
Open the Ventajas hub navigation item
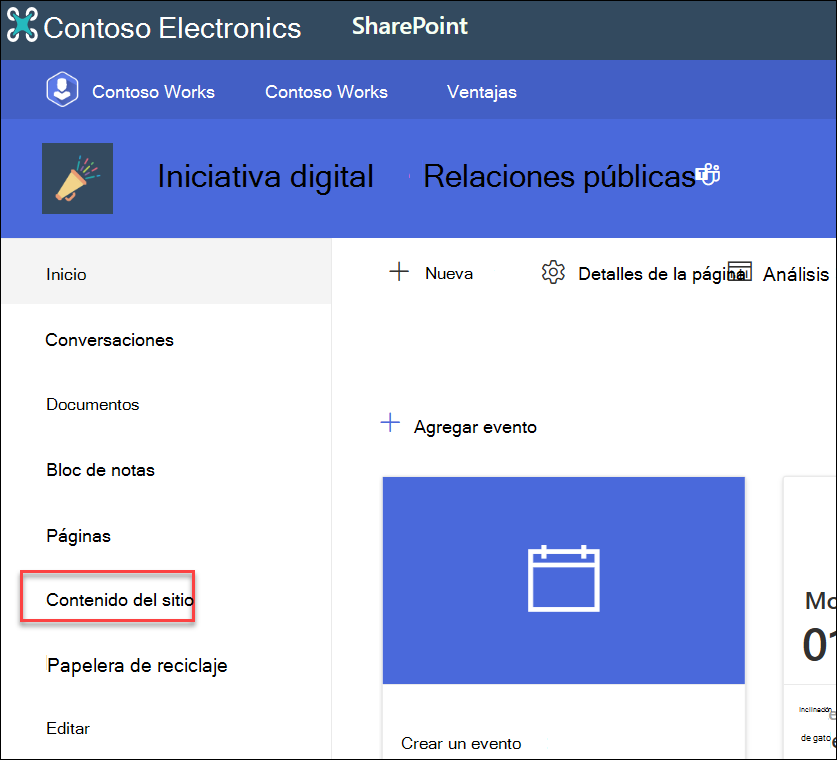(x=481, y=92)
